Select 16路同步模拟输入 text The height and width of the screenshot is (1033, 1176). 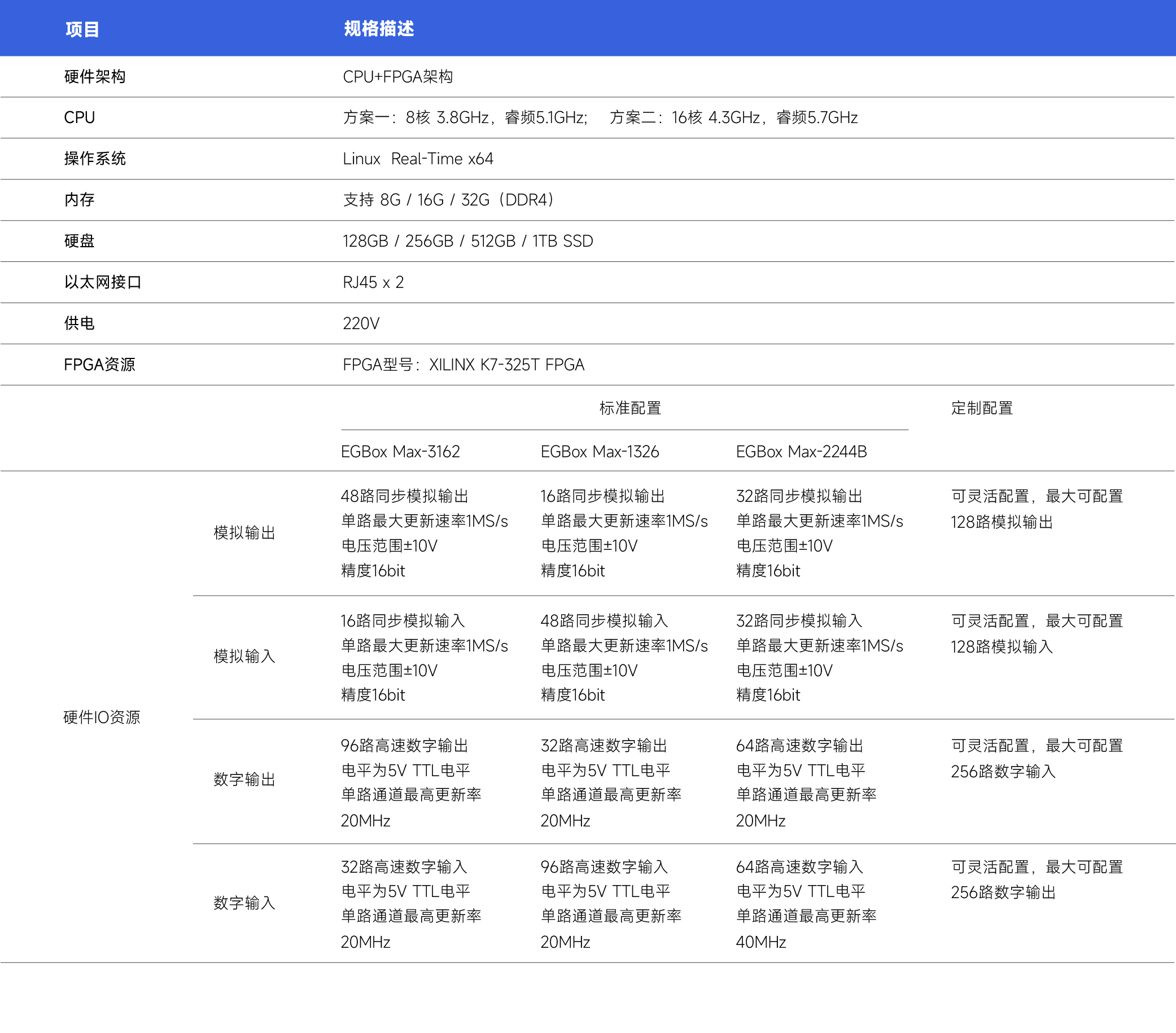(403, 620)
